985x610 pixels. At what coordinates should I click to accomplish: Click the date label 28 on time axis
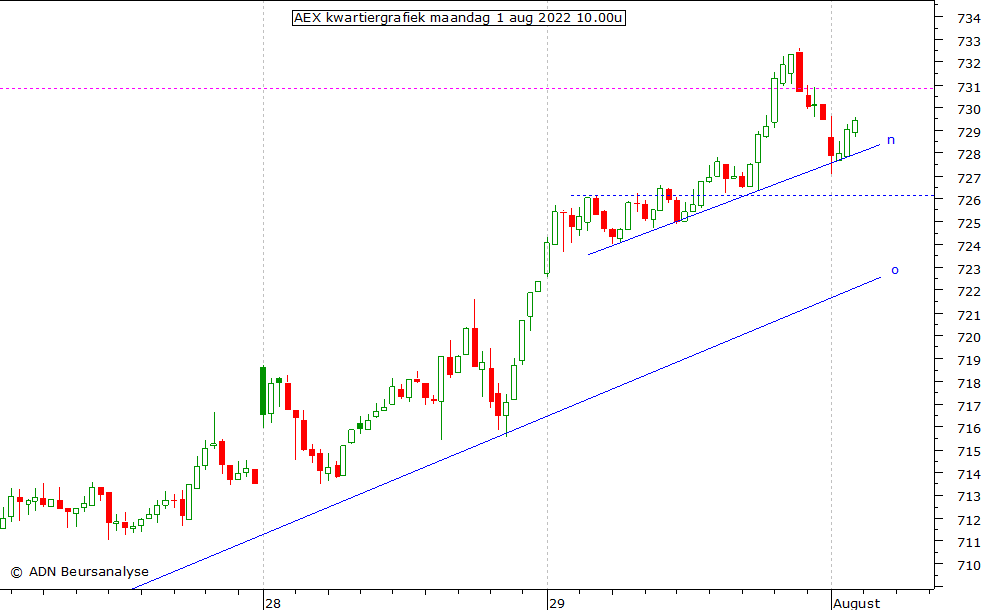272,603
